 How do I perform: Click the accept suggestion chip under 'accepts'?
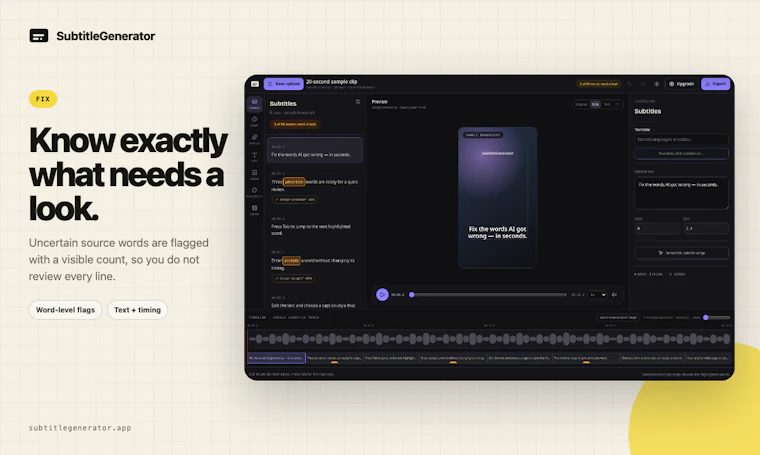(293, 278)
